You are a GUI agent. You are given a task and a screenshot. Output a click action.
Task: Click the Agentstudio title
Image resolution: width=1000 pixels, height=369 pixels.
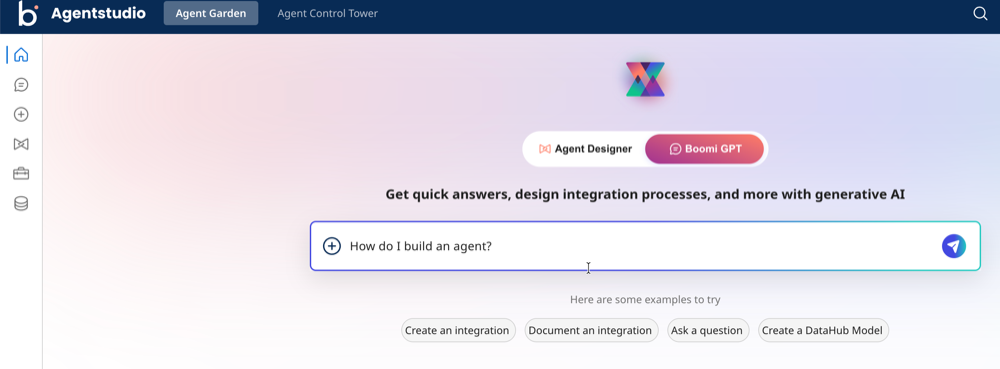[98, 13]
